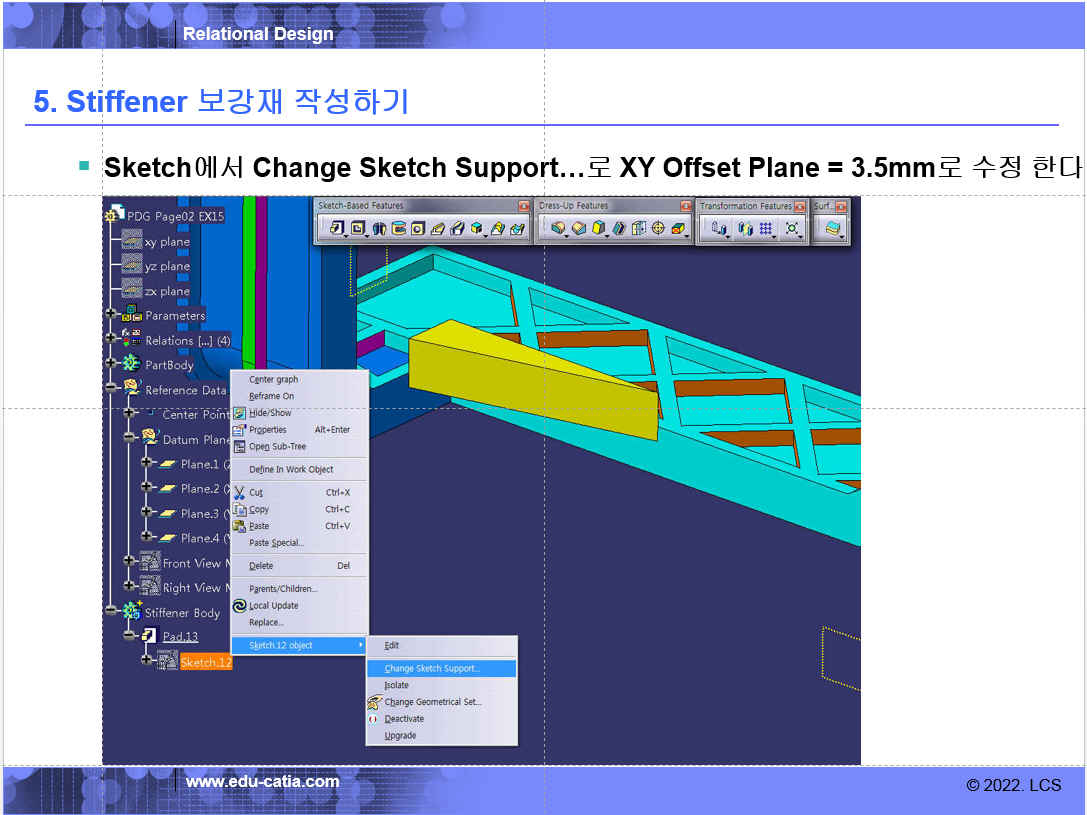Select Sketch.12 in the specification tree
Screen dimensions: 1087x815
coord(205,662)
